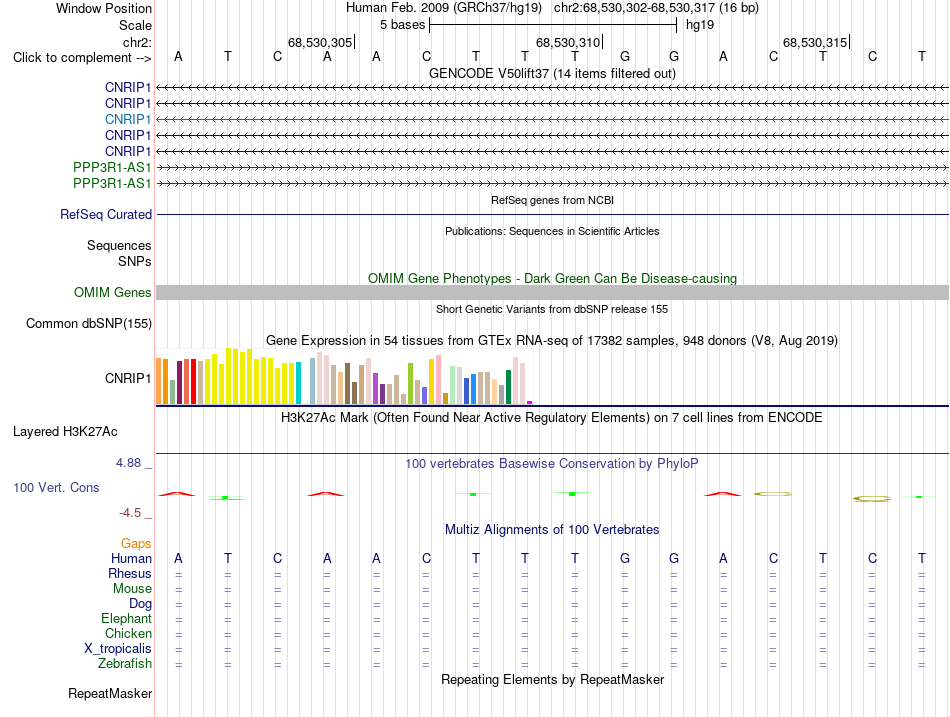Viewport: 950px width, 717px height.
Task: Click the 'Sequences' publications label
Action: coord(119,245)
